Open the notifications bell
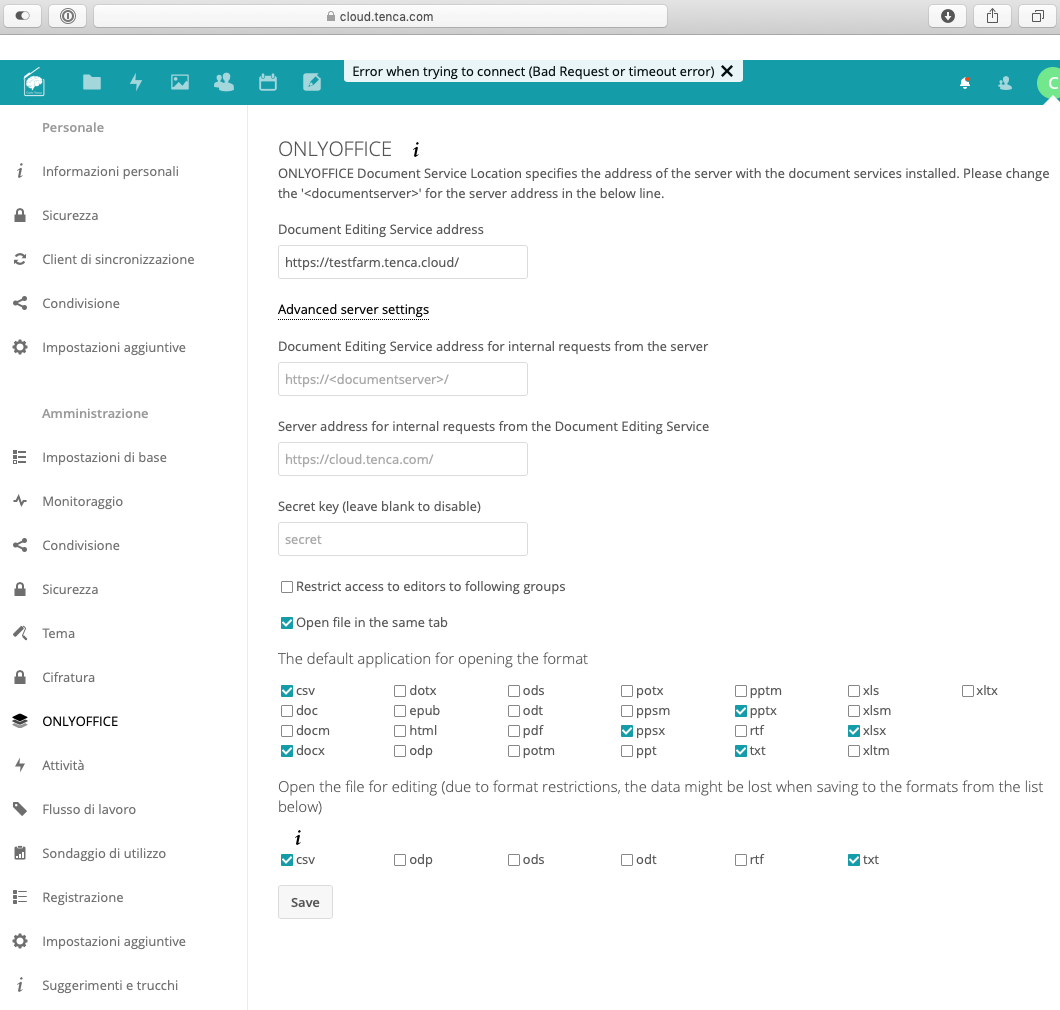This screenshot has height=1010, width=1060. tap(964, 84)
